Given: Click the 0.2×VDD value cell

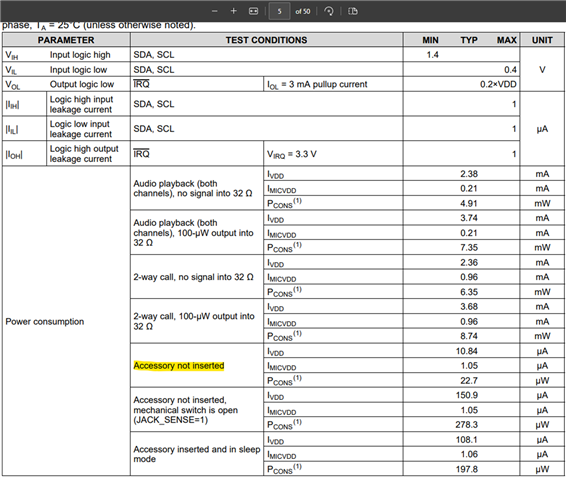Looking at the screenshot, I should (498, 84).
